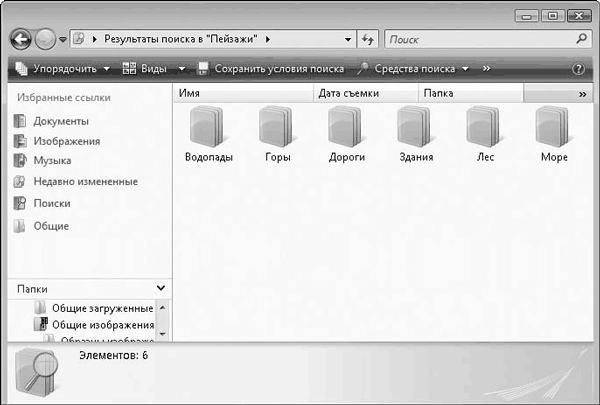
Task: Click the help question mark icon
Action: click(577, 69)
